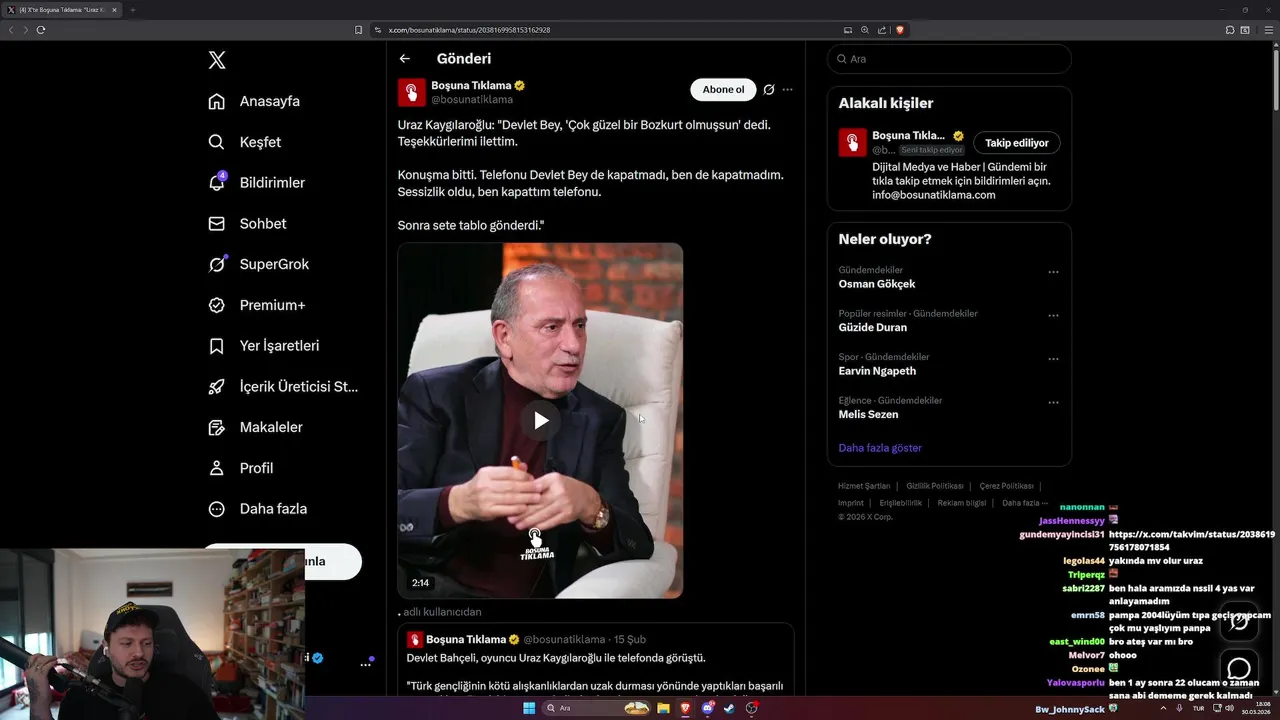
Task: Open options for Earvin Ngapeth trend
Action: [1053, 359]
